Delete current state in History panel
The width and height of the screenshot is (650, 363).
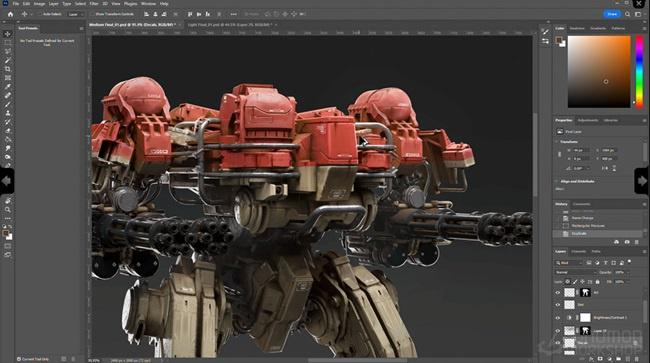click(x=637, y=242)
